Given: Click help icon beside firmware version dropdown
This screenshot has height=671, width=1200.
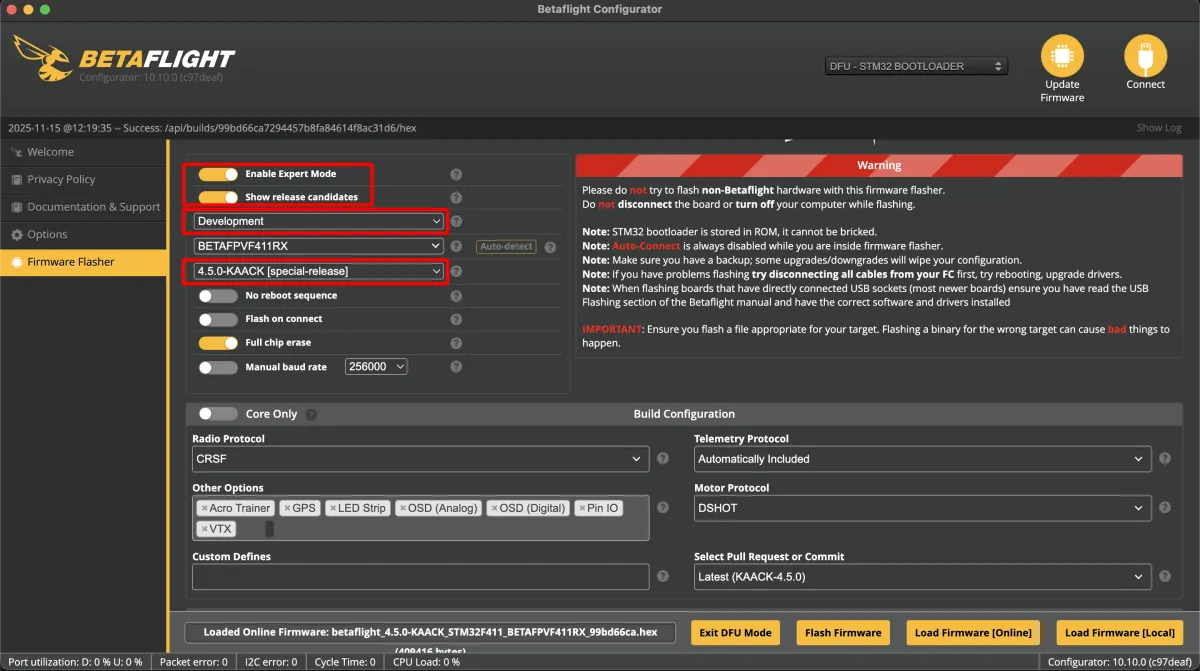Looking at the screenshot, I should point(456,271).
